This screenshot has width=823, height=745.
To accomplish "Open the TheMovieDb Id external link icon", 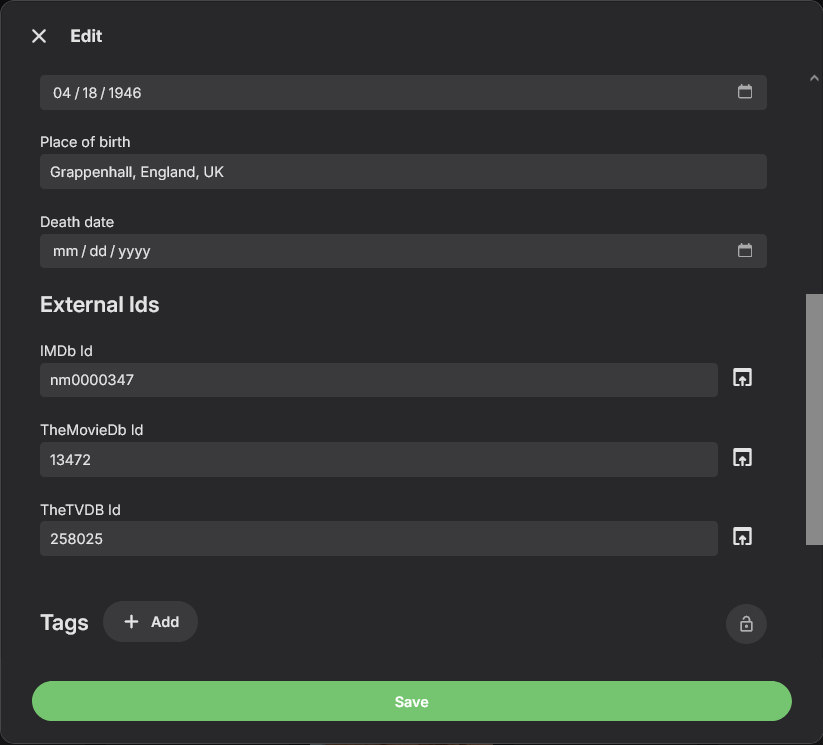I will [742, 457].
